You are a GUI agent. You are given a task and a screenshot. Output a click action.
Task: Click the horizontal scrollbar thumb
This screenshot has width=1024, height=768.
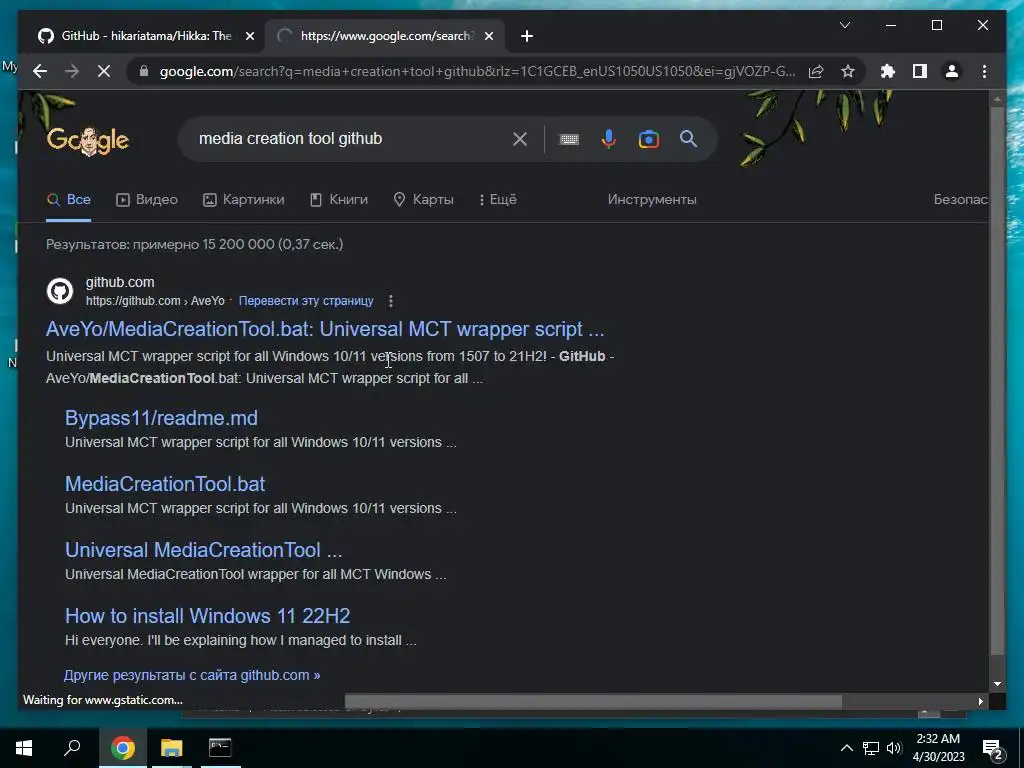(593, 701)
